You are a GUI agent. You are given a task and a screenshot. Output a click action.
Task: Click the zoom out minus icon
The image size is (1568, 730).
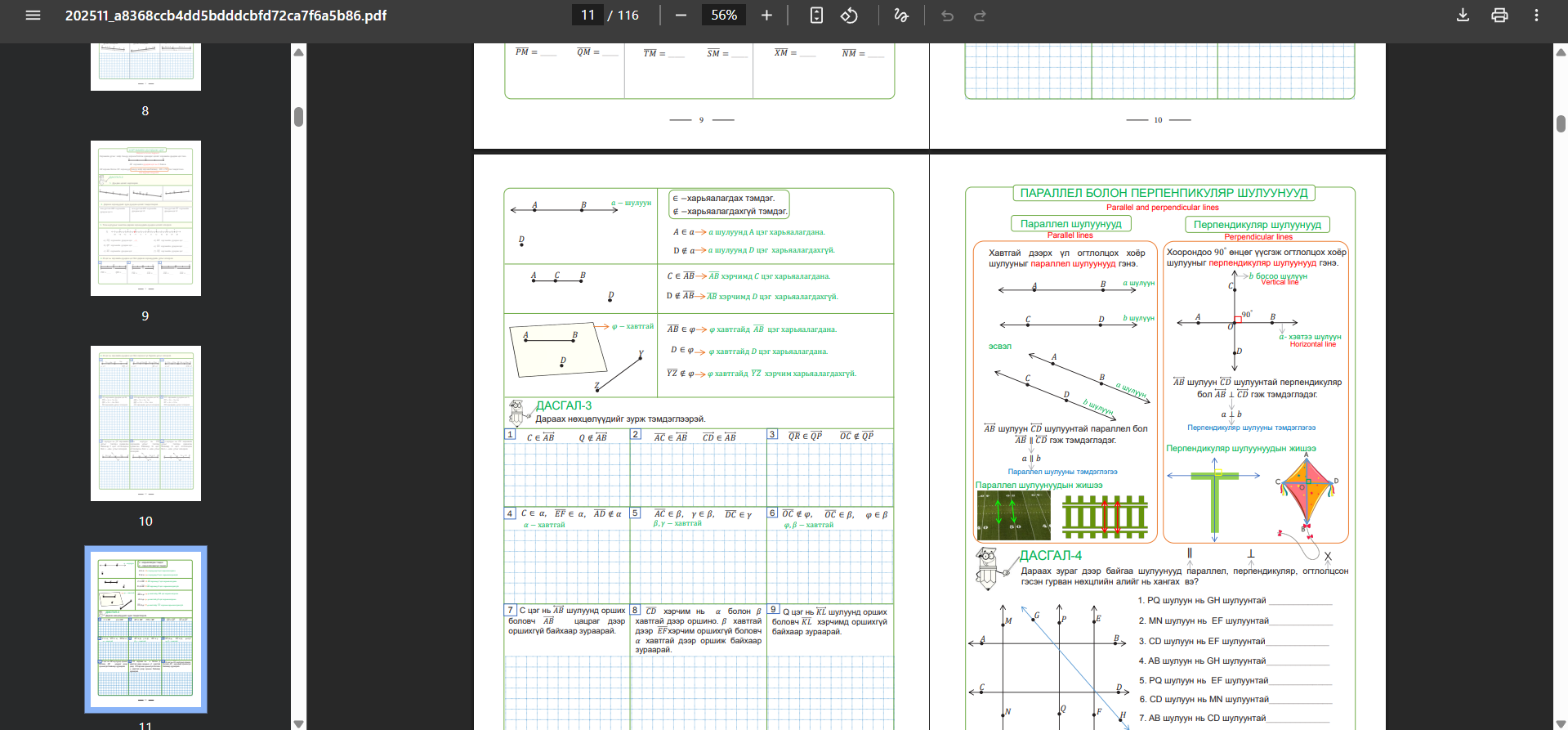(x=681, y=16)
